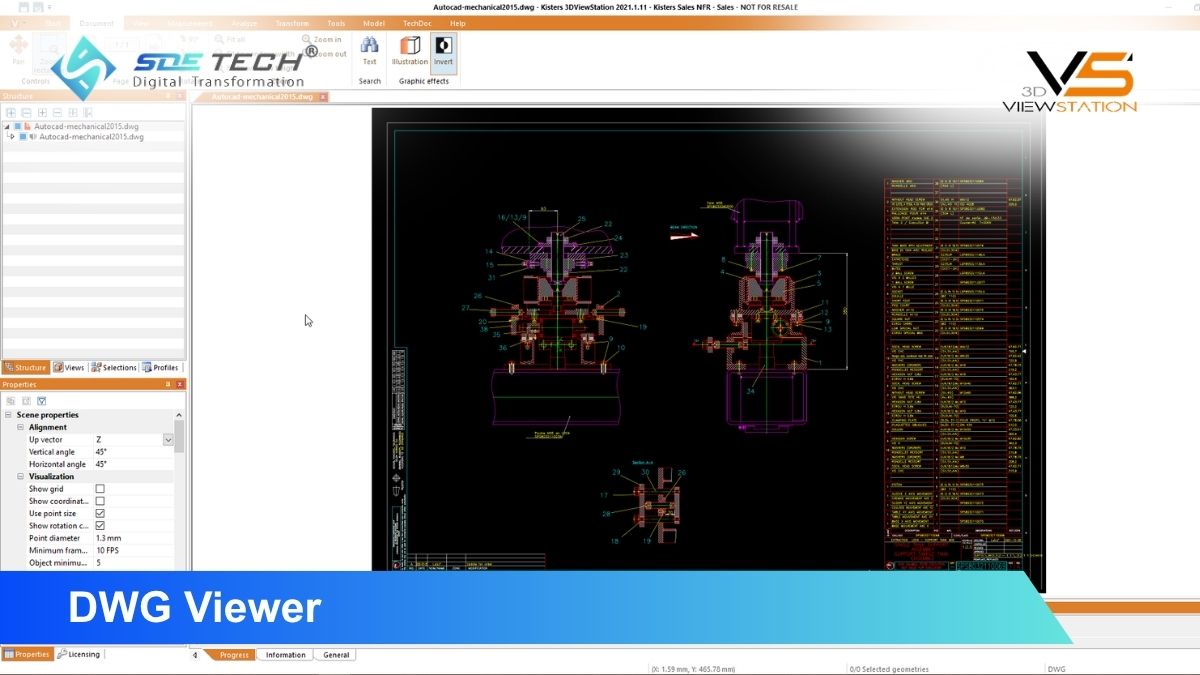
Task: Close the Structure panel
Action: point(180,96)
